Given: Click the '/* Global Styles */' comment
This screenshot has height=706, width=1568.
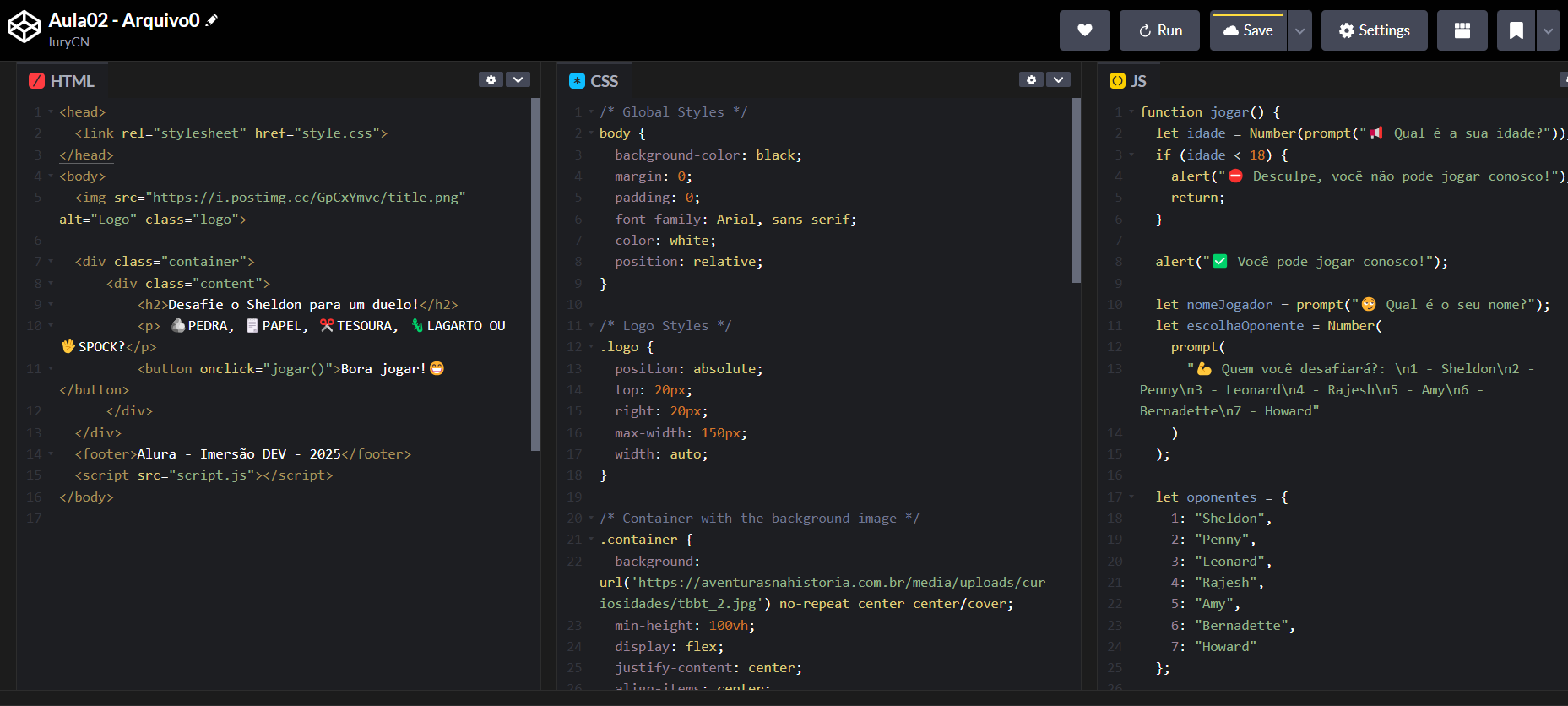Looking at the screenshot, I should pos(673,112).
